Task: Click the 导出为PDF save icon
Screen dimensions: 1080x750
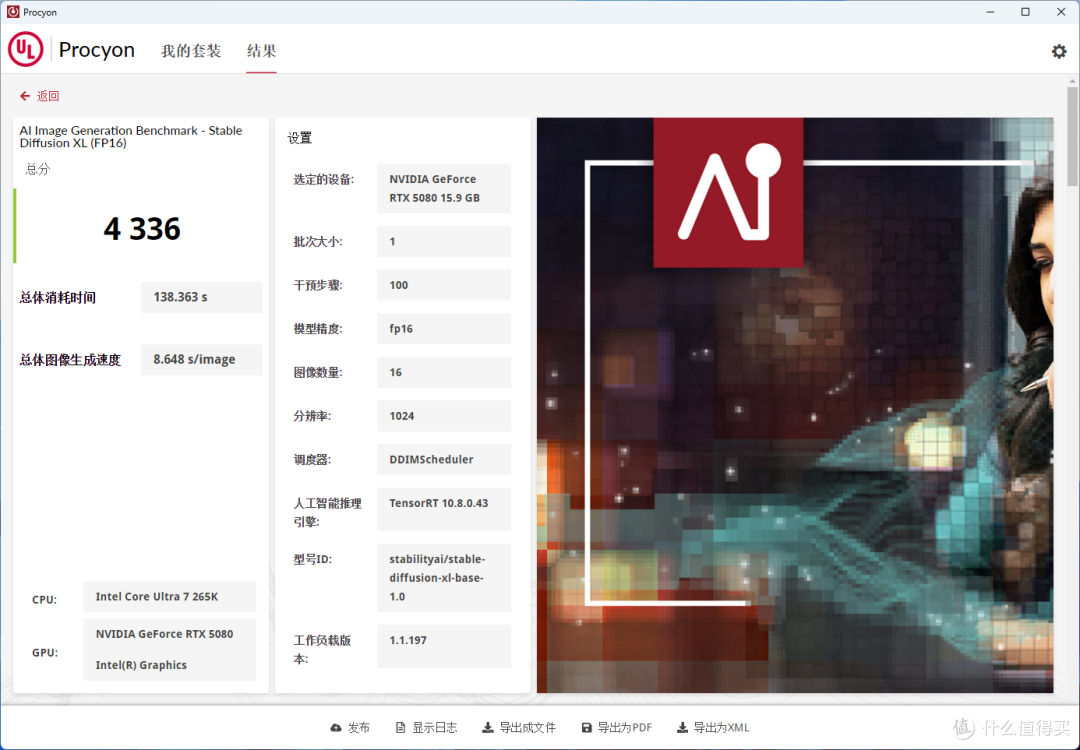Action: [586, 727]
